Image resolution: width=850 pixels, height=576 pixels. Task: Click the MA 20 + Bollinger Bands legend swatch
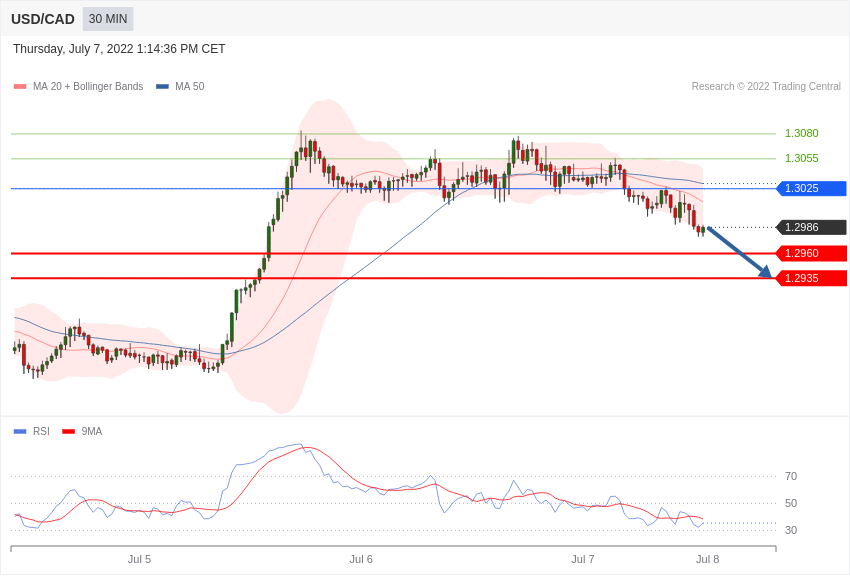(20, 87)
